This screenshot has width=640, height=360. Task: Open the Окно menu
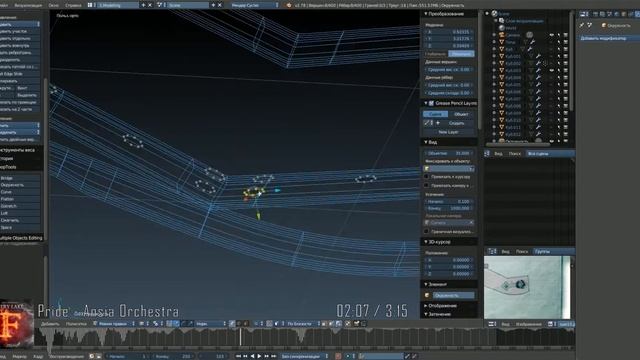click(x=53, y=5)
